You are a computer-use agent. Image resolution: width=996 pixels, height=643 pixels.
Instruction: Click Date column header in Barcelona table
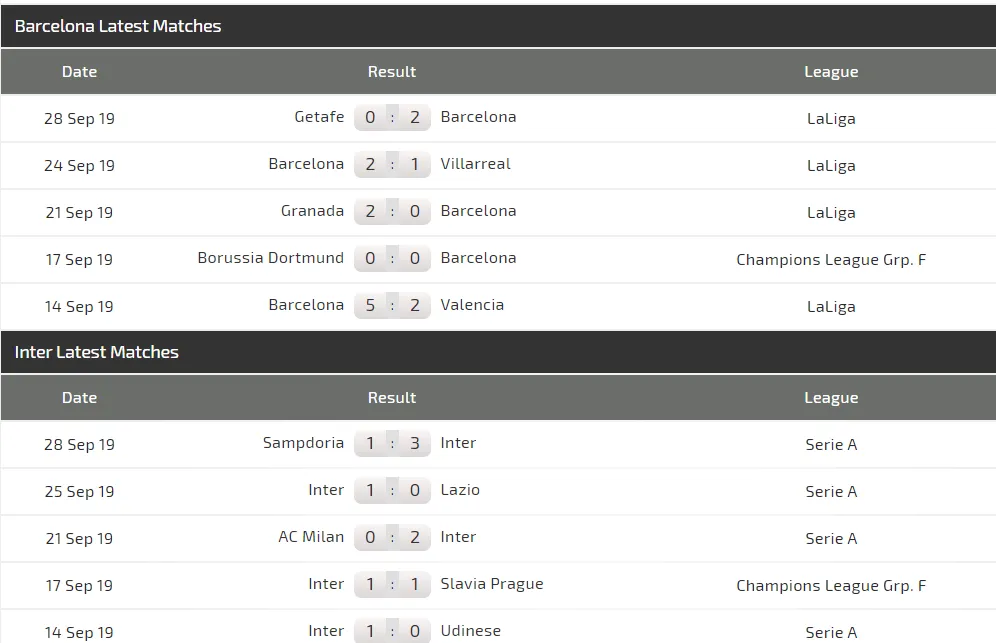[80, 72]
